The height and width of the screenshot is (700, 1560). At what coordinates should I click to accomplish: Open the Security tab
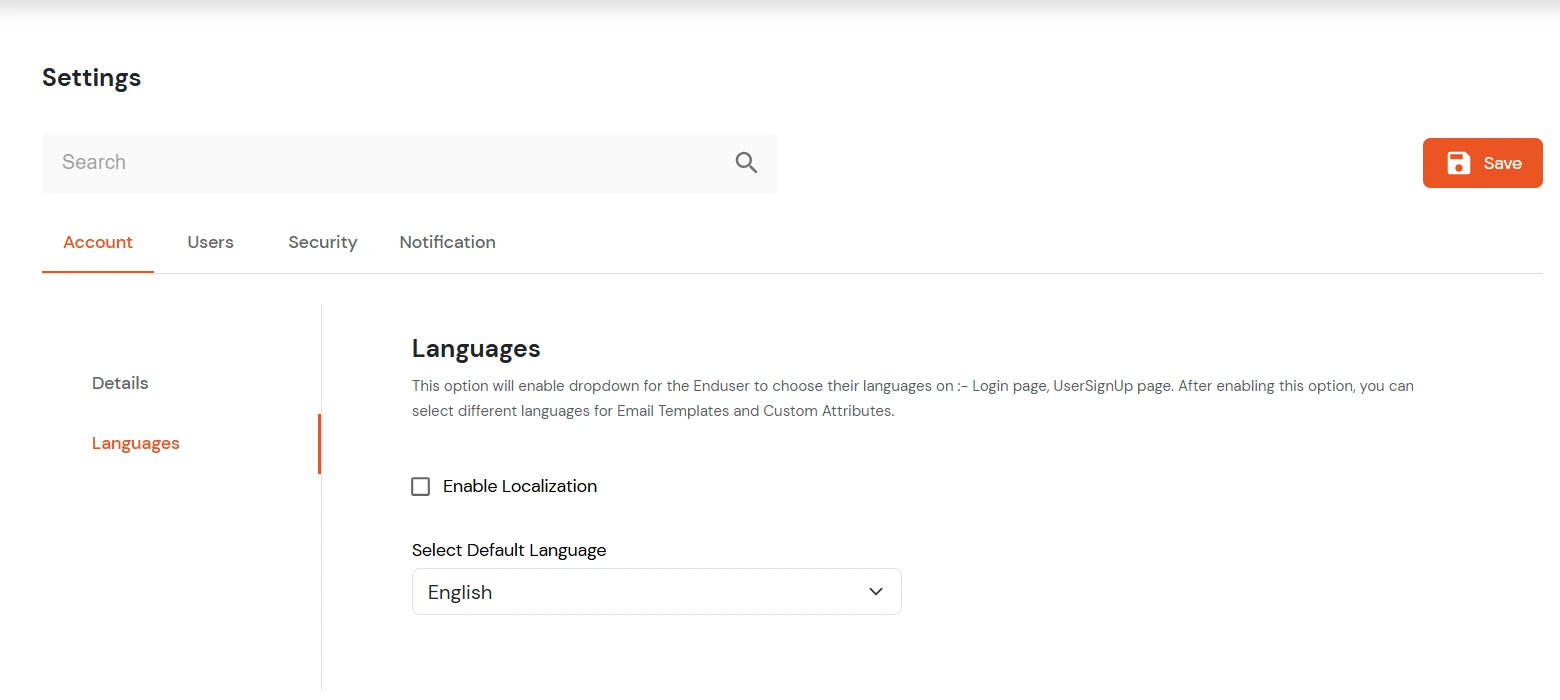(x=322, y=242)
